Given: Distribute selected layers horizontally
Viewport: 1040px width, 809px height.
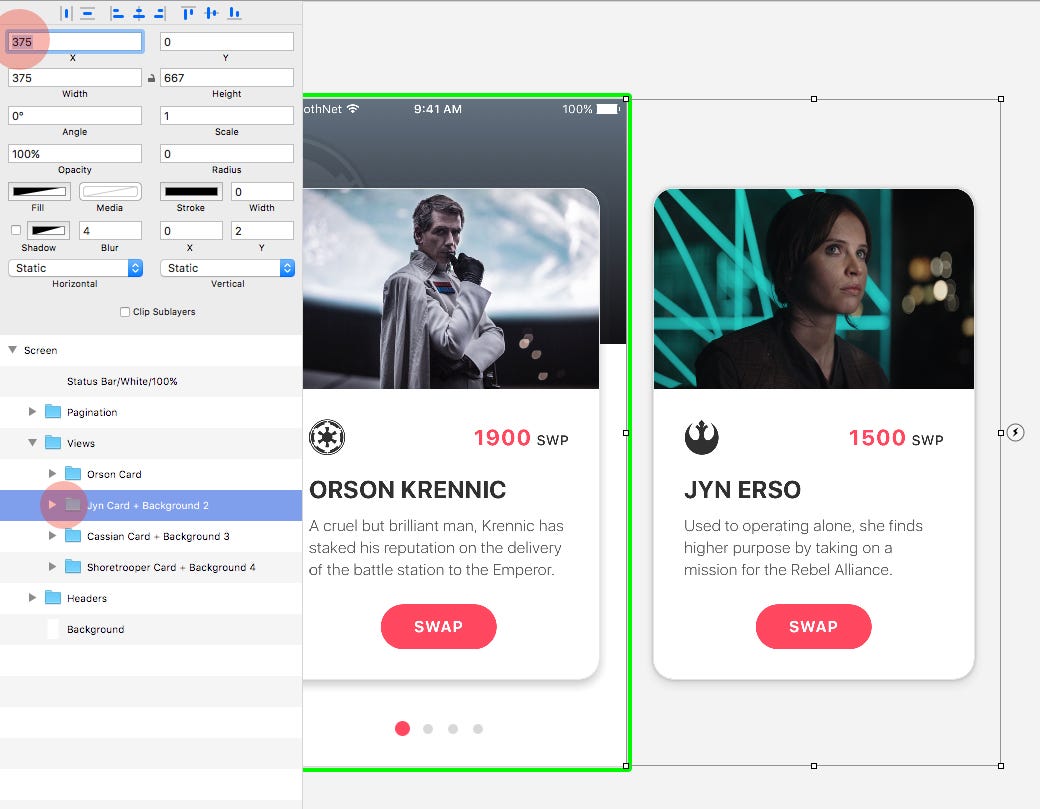Looking at the screenshot, I should tap(66, 13).
